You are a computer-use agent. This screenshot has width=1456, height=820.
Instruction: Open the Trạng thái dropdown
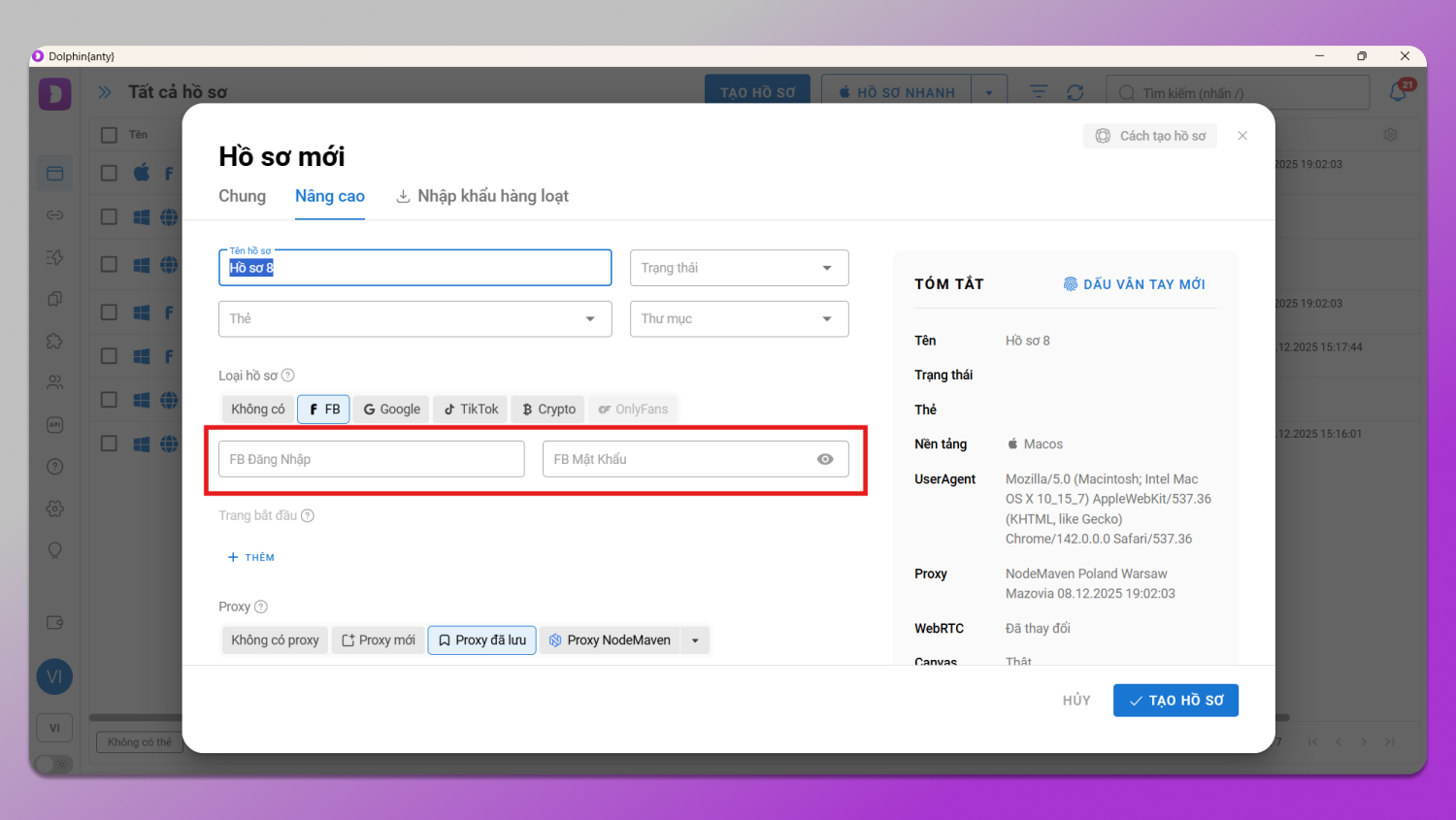[739, 268]
